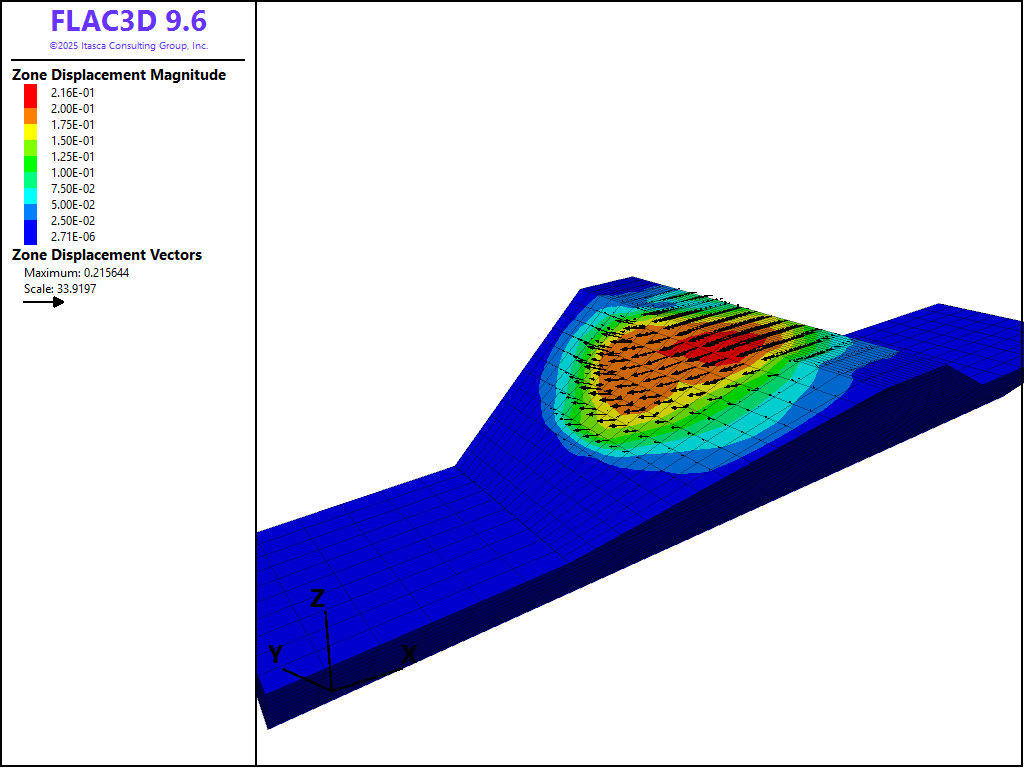The image size is (1024, 768).
Task: Click the Maximum: 0.215644 value
Action: (x=76, y=273)
